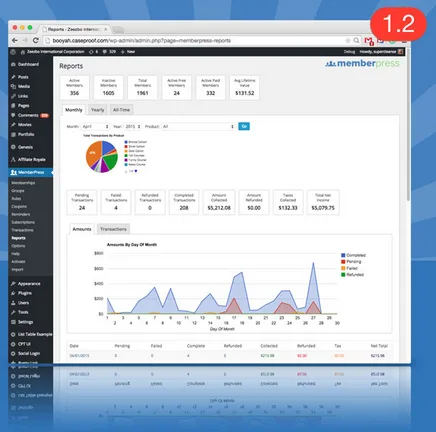Viewport: 436px width, 432px height.
Task: Click the Completed legend blue swatch
Action: click(x=343, y=255)
